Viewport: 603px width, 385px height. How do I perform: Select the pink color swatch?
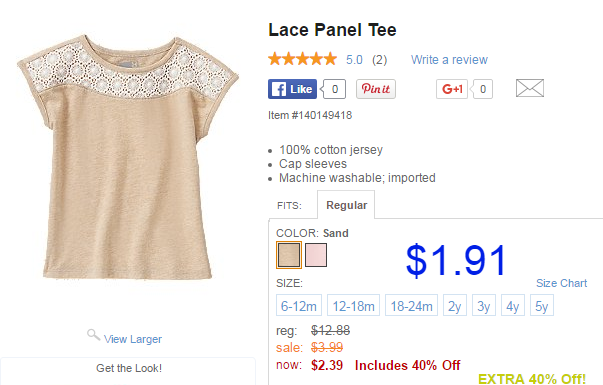pos(316,255)
